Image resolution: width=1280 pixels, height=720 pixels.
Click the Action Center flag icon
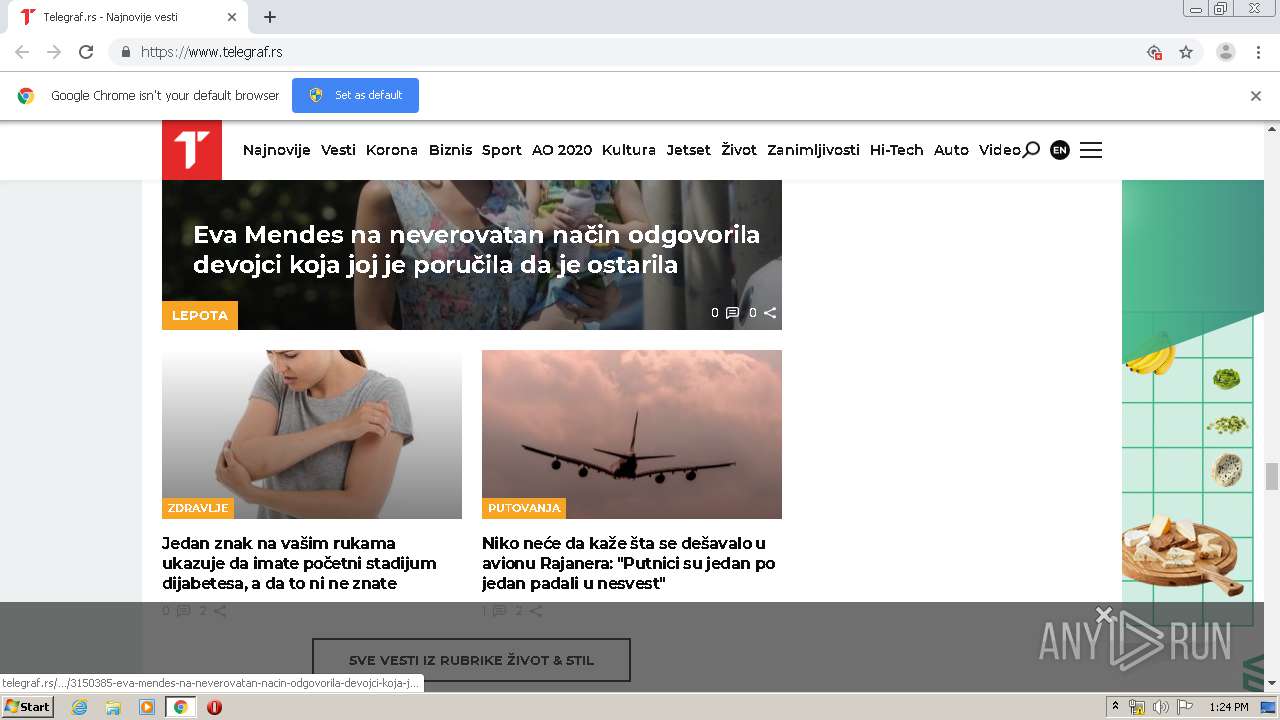point(1185,707)
